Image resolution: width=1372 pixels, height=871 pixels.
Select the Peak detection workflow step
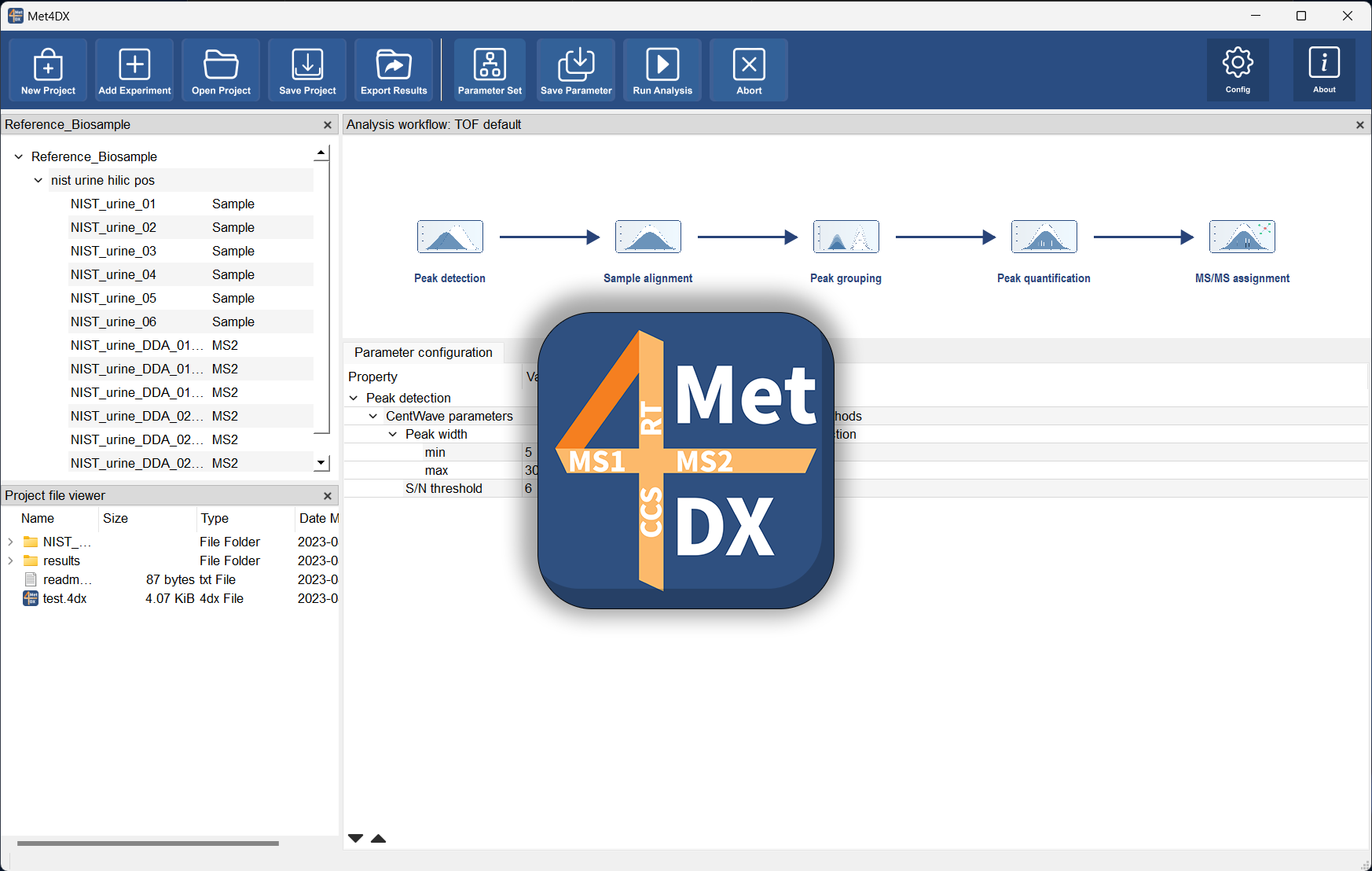click(x=449, y=237)
